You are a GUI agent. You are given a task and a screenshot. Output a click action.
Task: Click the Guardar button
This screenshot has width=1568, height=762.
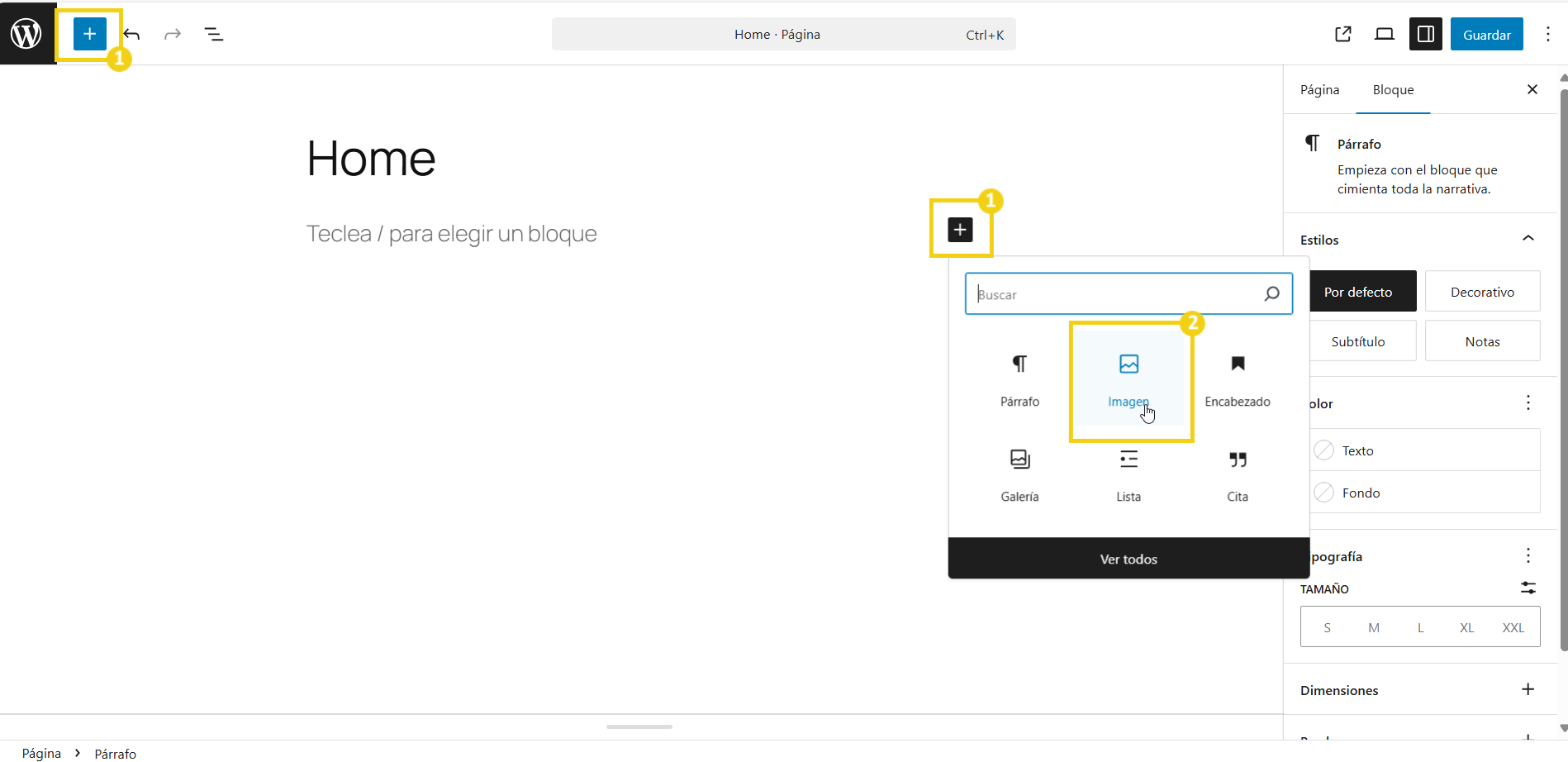[1486, 34]
